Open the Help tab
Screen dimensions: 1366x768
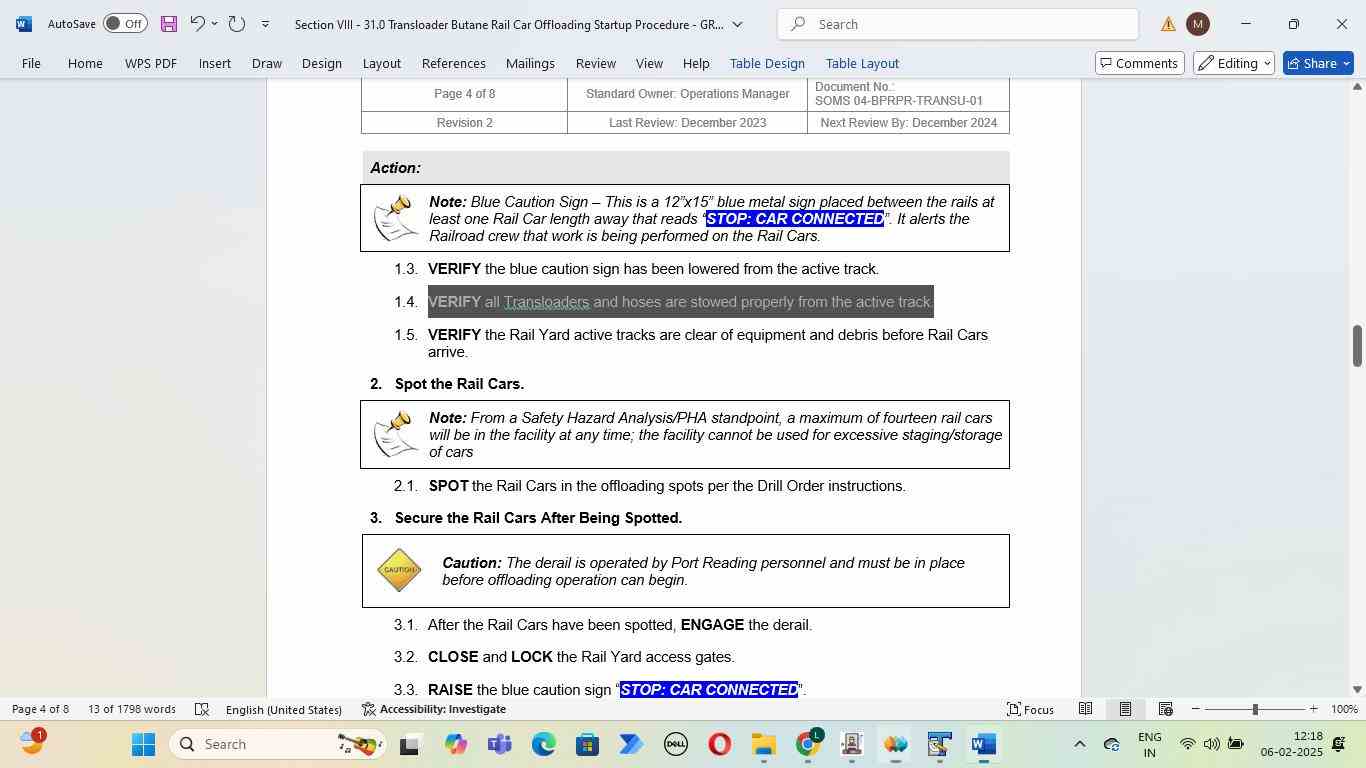(696, 63)
